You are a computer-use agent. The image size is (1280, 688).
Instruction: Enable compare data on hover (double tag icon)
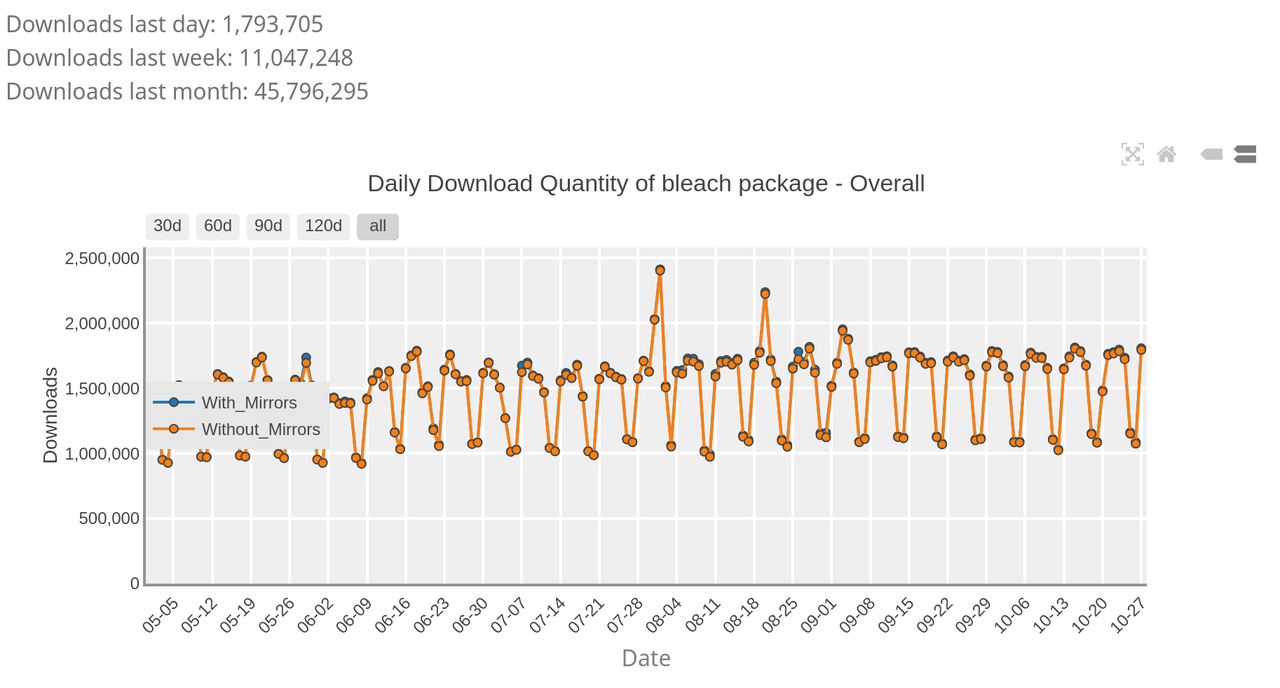1245,154
